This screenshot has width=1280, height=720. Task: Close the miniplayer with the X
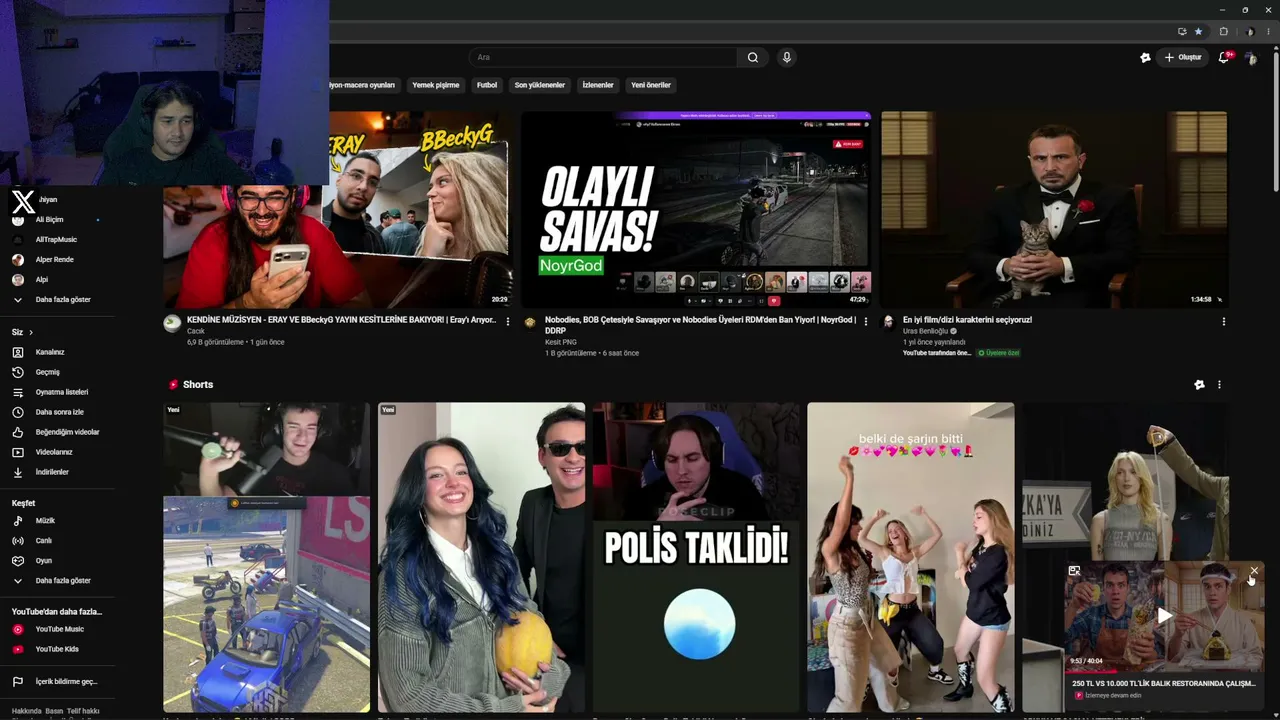pos(1254,571)
